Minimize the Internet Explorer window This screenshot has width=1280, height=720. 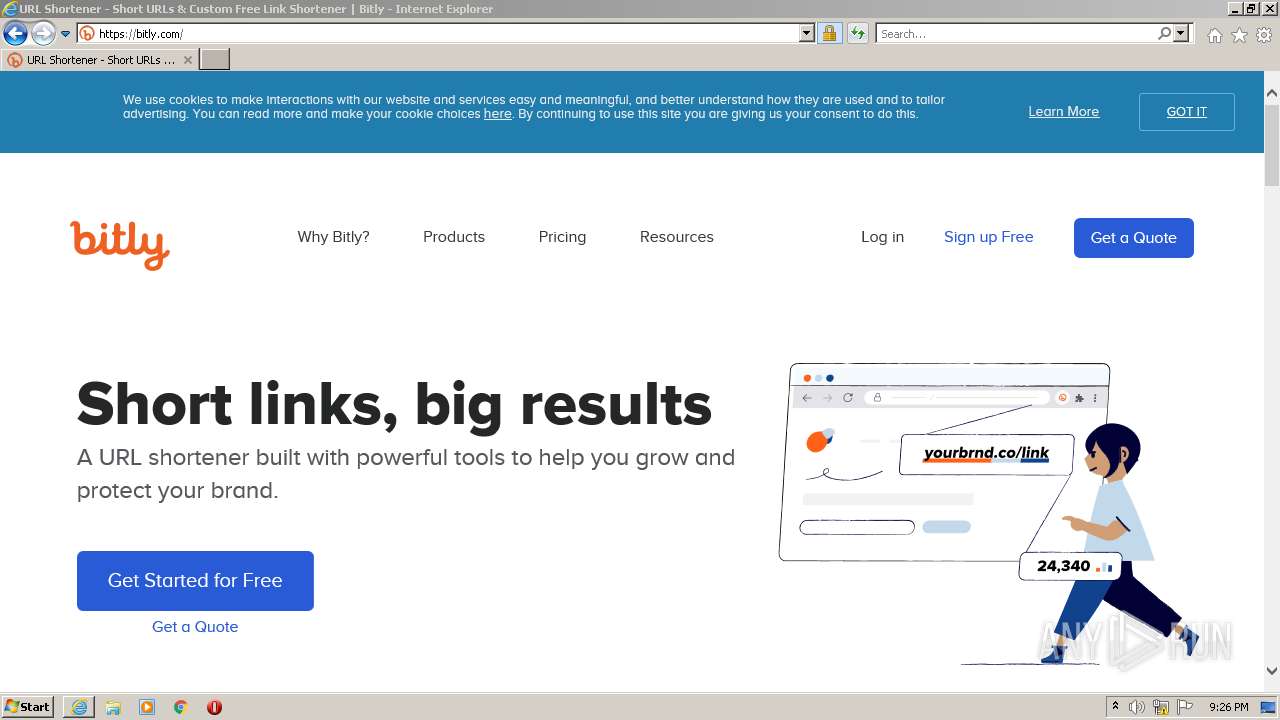point(1236,8)
